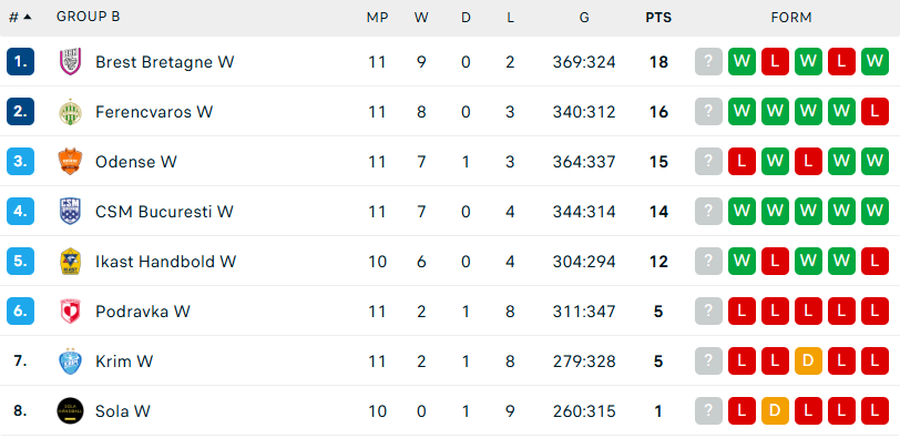900x438 pixels.
Task: Click the gray ? upcoming match in Ferencvaros row
Action: point(709,112)
